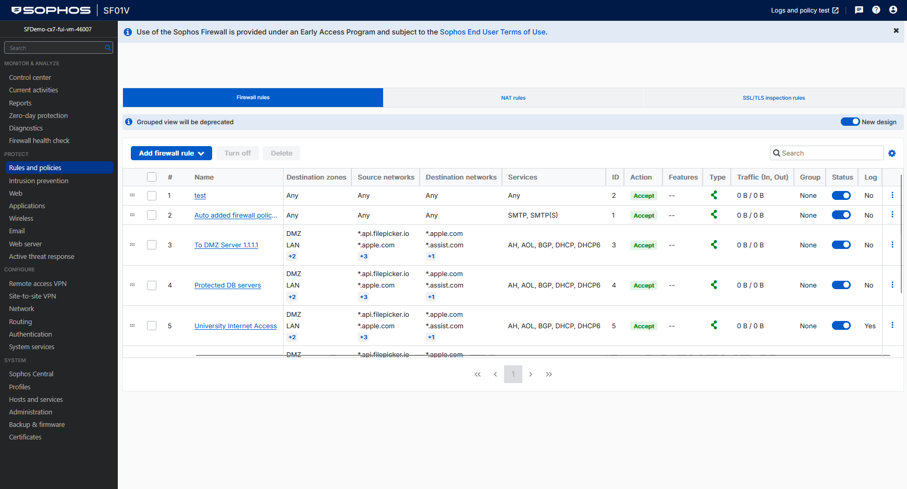
Task: Jump to the last page of rules
Action: [x=548, y=374]
